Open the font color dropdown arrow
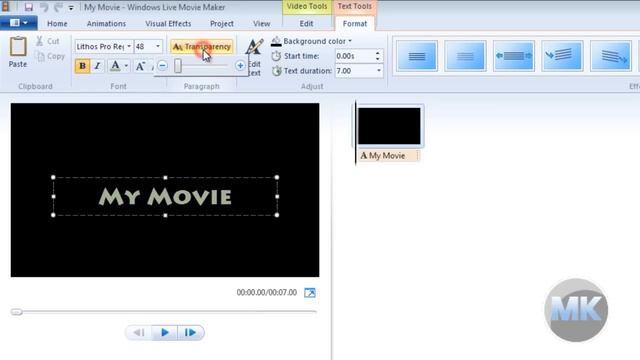 pyautogui.click(x=126, y=66)
